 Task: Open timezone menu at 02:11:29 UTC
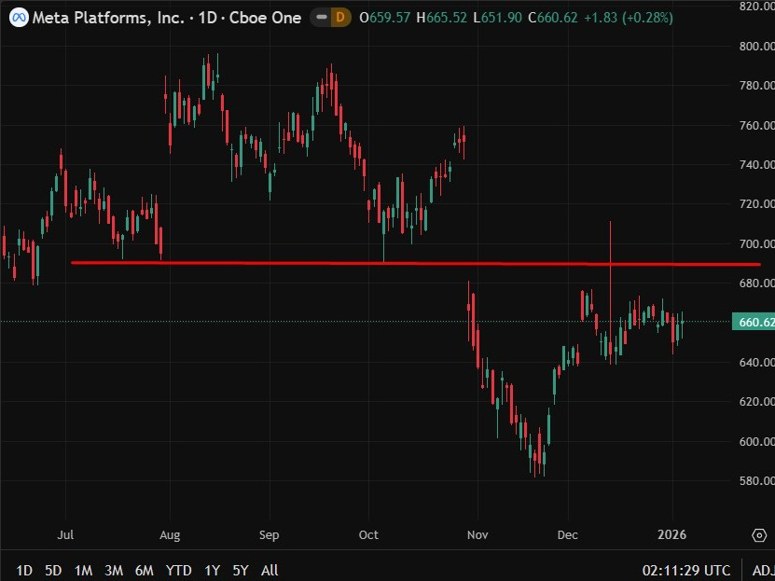(686, 570)
